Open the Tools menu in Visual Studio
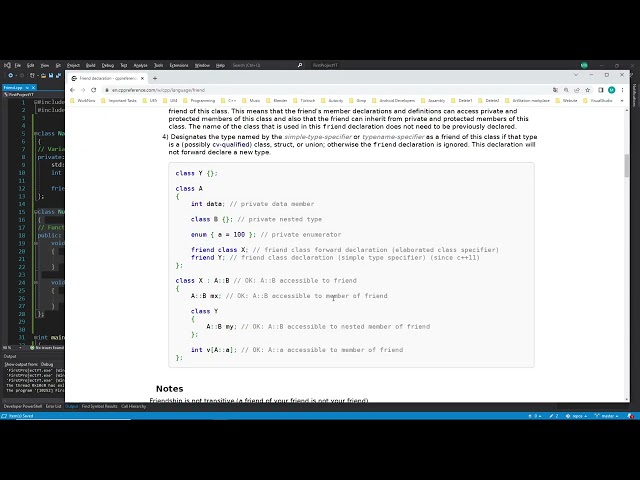Viewport: 640px width, 480px height. pyautogui.click(x=158, y=65)
